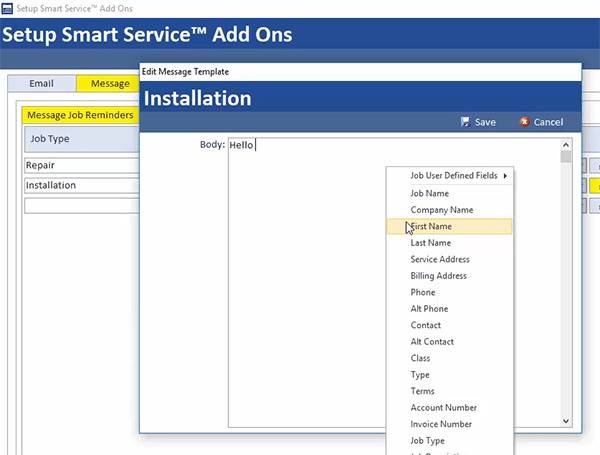This screenshot has height=455, width=600.
Task: Pick Alt Contact from the context menu
Action: click(x=450, y=341)
